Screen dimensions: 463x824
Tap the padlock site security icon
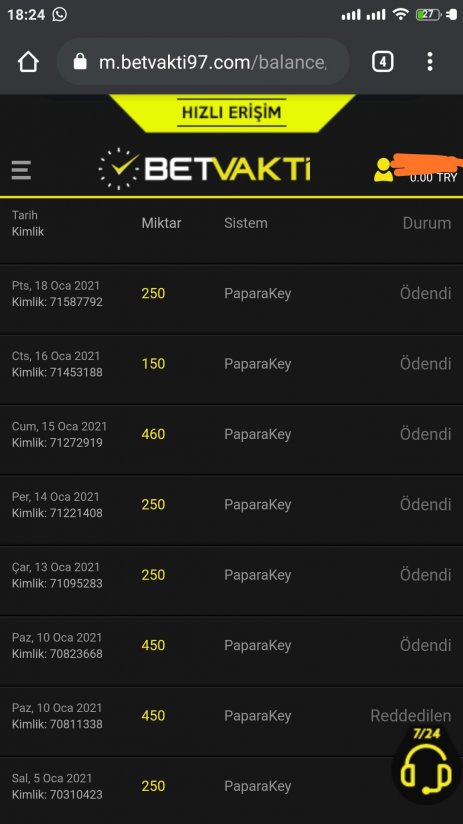80,62
